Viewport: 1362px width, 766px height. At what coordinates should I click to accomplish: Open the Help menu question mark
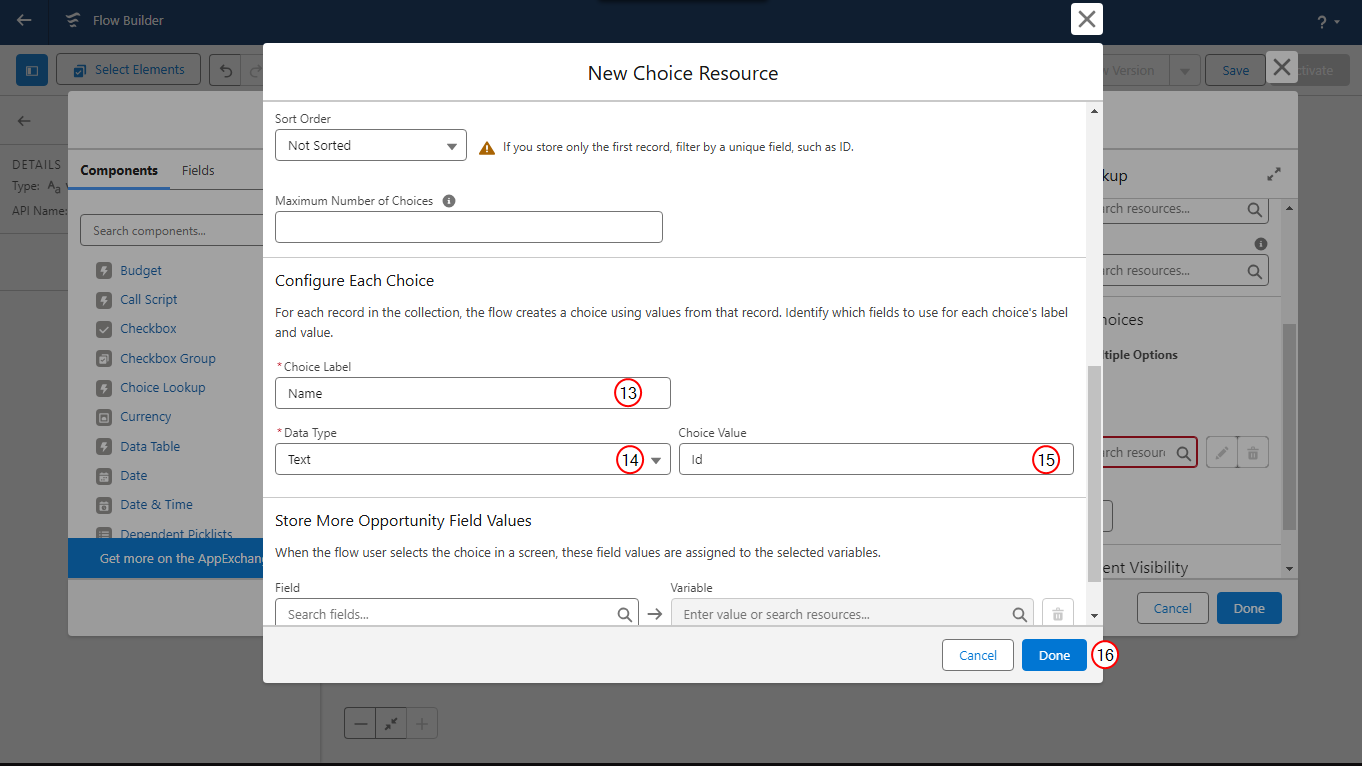1328,21
